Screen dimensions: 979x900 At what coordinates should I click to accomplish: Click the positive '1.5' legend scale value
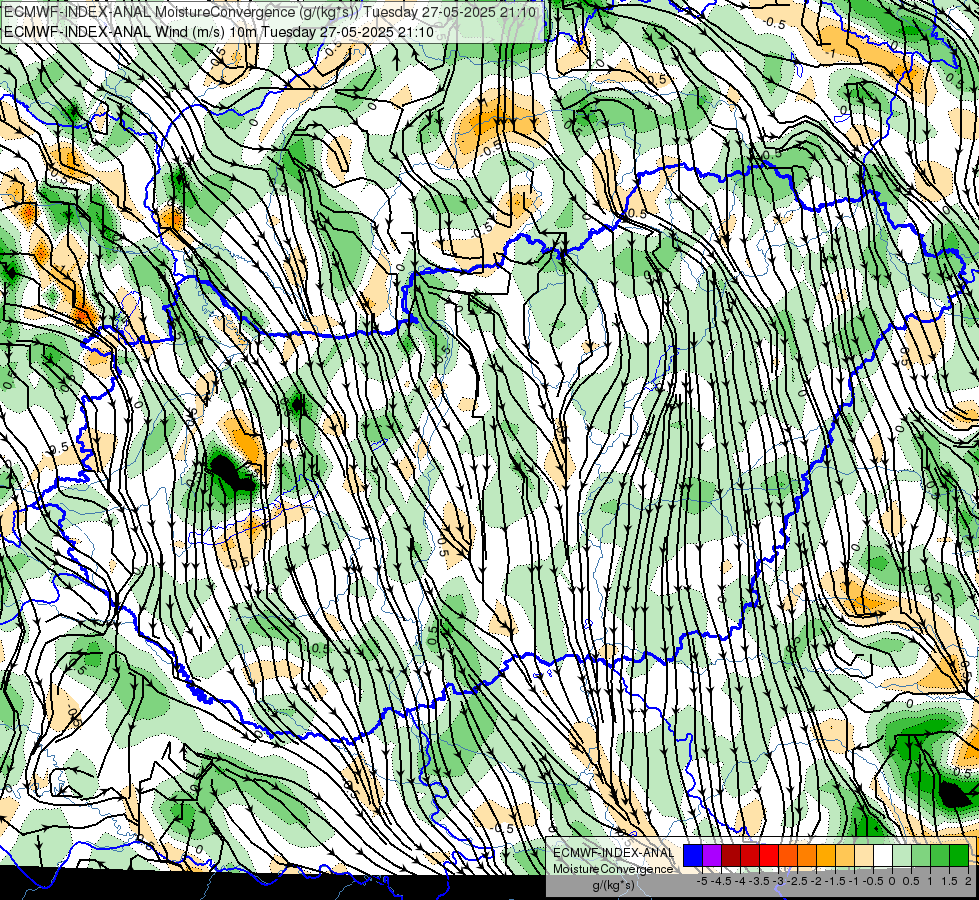tap(948, 881)
